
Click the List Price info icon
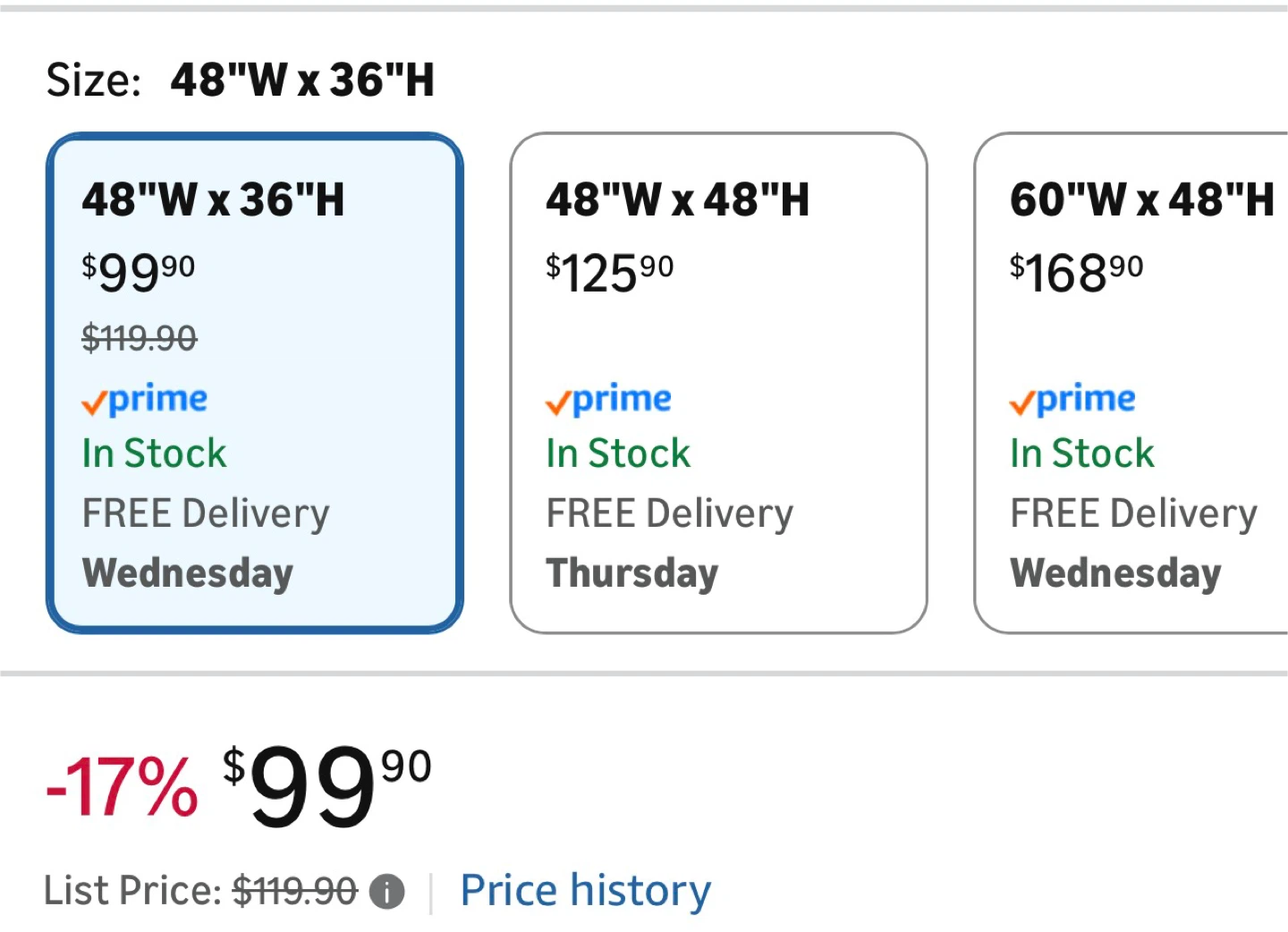click(x=386, y=892)
